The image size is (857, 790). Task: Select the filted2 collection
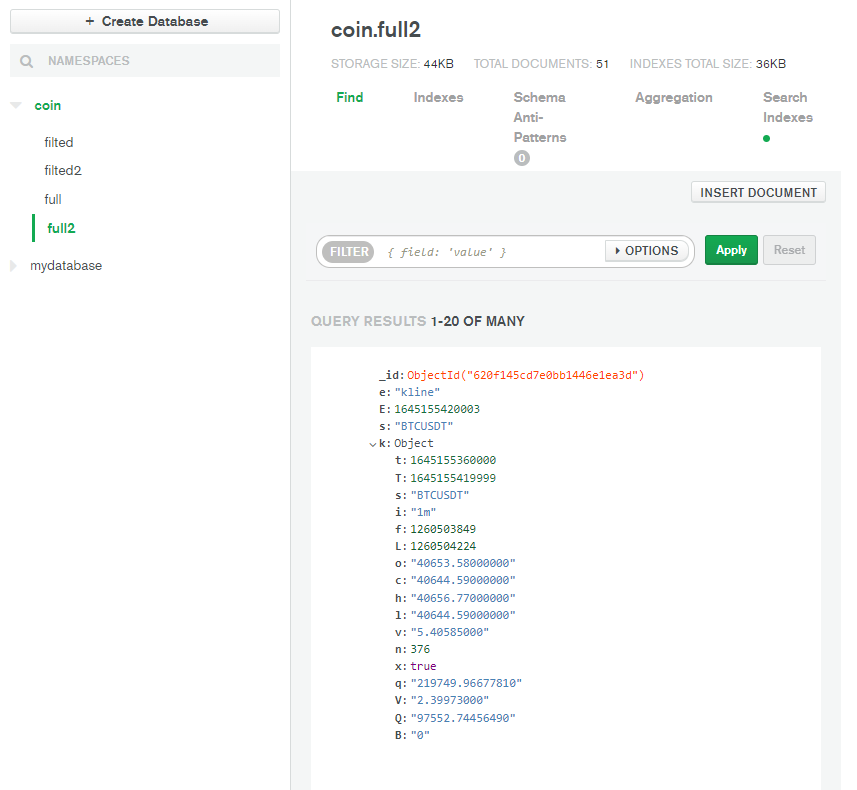pos(63,171)
